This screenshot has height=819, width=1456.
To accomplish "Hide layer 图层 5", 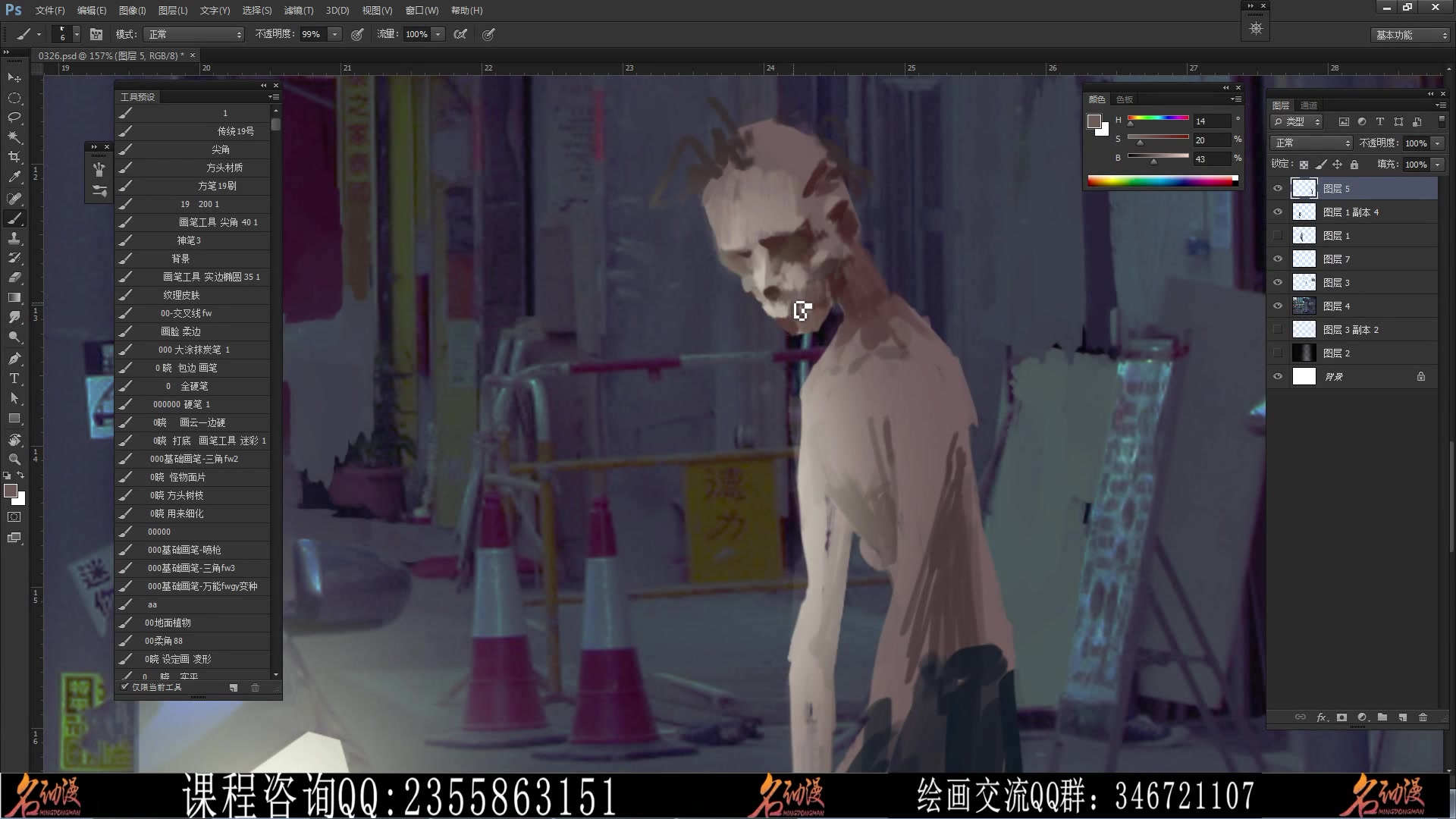I will [x=1278, y=189].
